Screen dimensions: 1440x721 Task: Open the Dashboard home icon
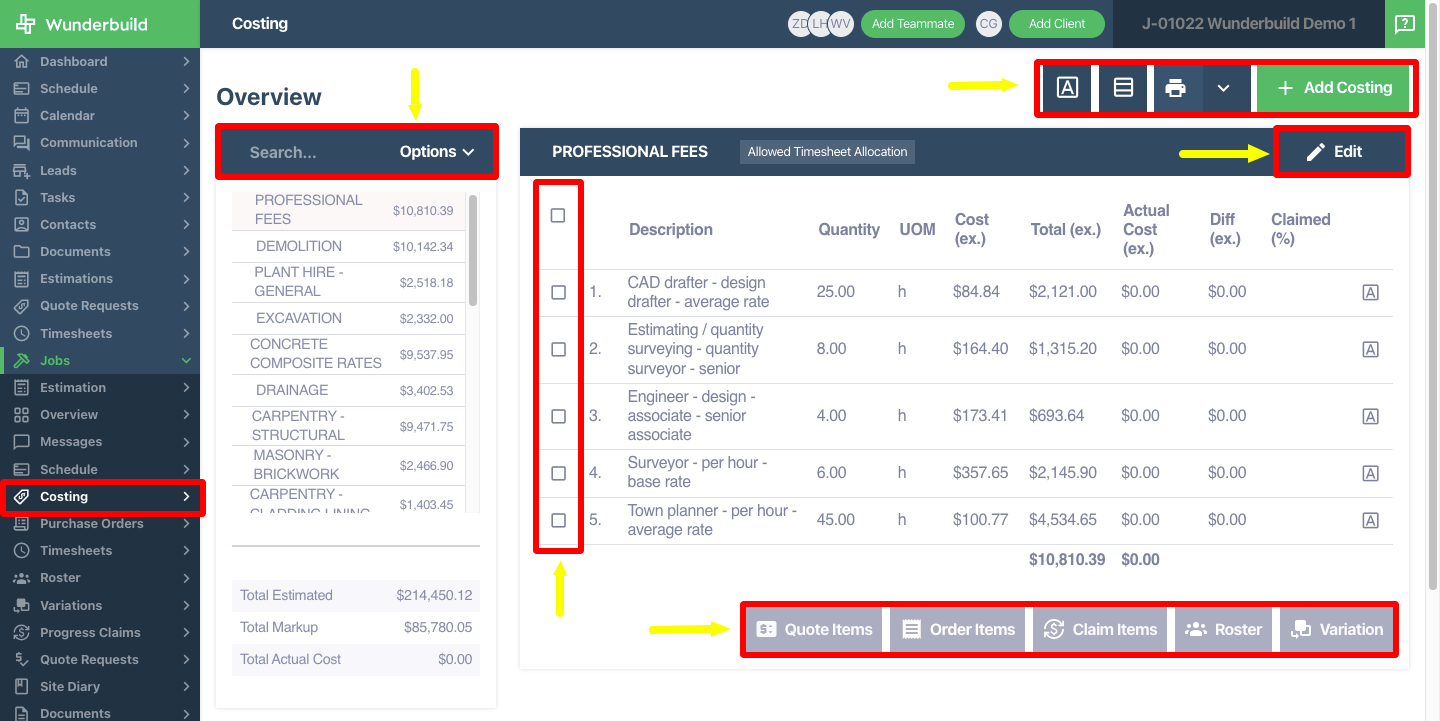(x=21, y=62)
